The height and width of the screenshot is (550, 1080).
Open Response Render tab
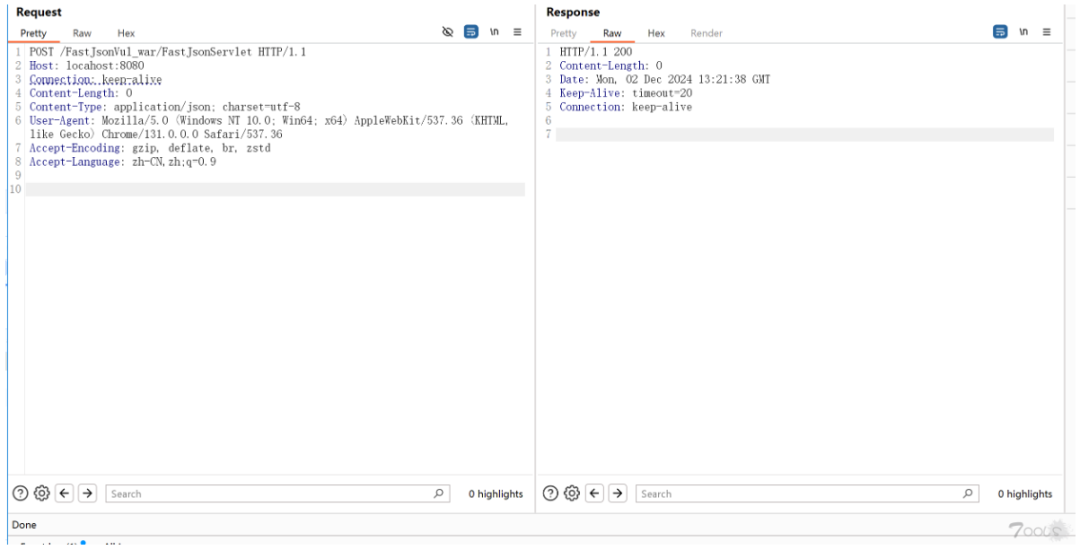coord(707,33)
